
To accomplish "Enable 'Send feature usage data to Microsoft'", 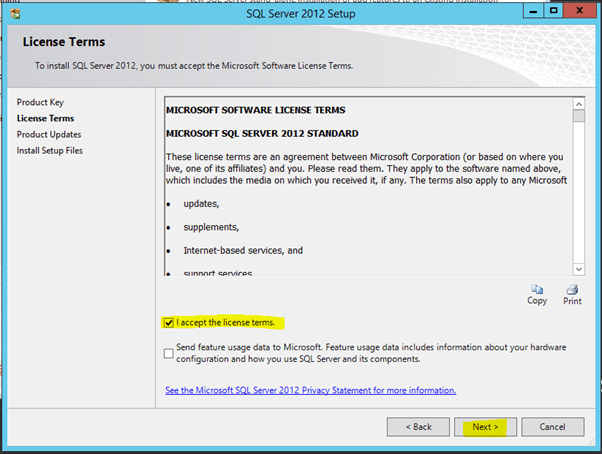I will tap(168, 352).
